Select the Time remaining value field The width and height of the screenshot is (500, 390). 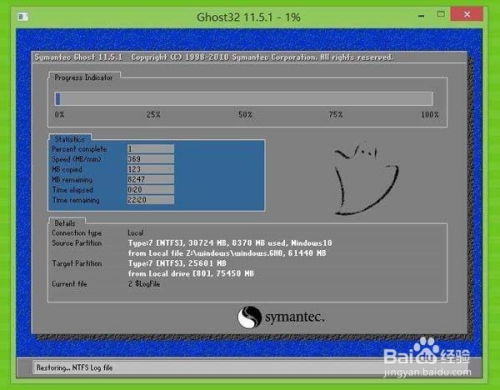point(150,200)
